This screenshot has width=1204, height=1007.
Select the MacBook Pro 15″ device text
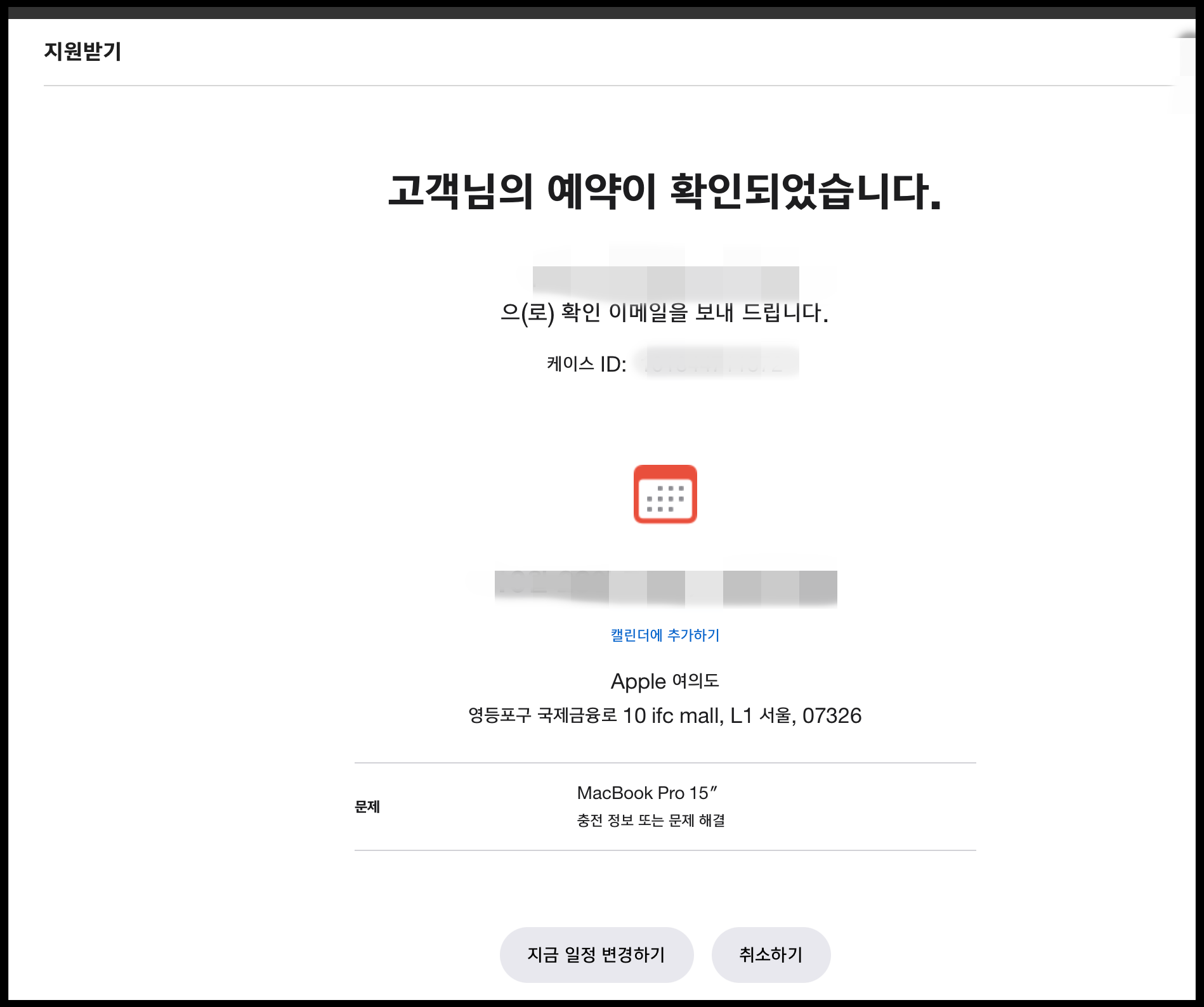pyautogui.click(x=647, y=793)
